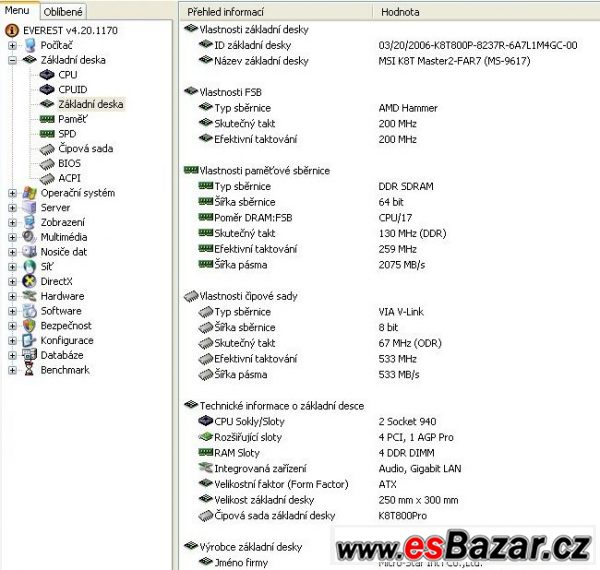Image resolution: width=600 pixels, height=570 pixels.
Task: Click the K8T800Pro chipset value
Action: 403,516
